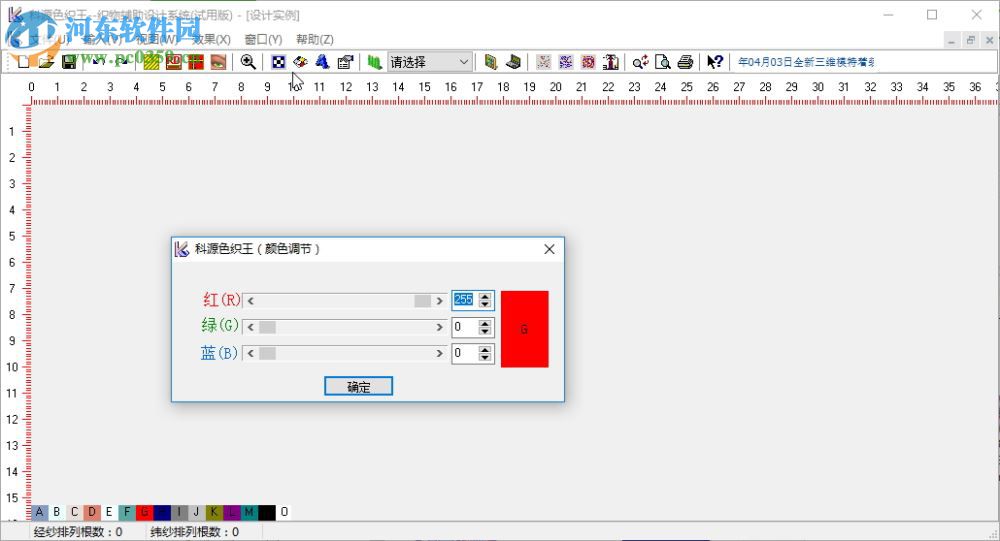This screenshot has width=1000, height=541.
Task: Click the purple speckled texture effect icon
Action: (566, 62)
